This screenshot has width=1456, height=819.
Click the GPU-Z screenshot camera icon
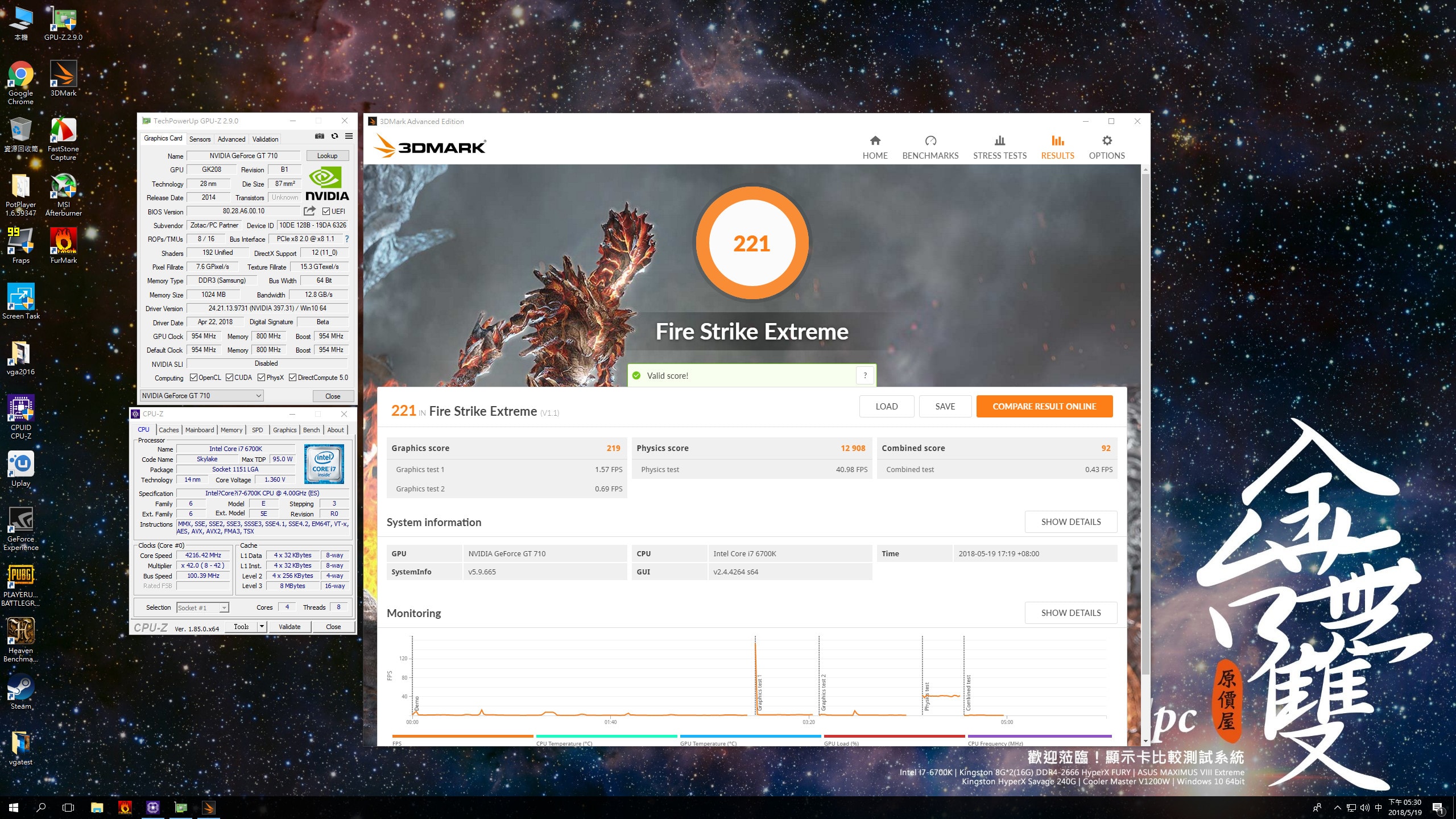click(320, 136)
